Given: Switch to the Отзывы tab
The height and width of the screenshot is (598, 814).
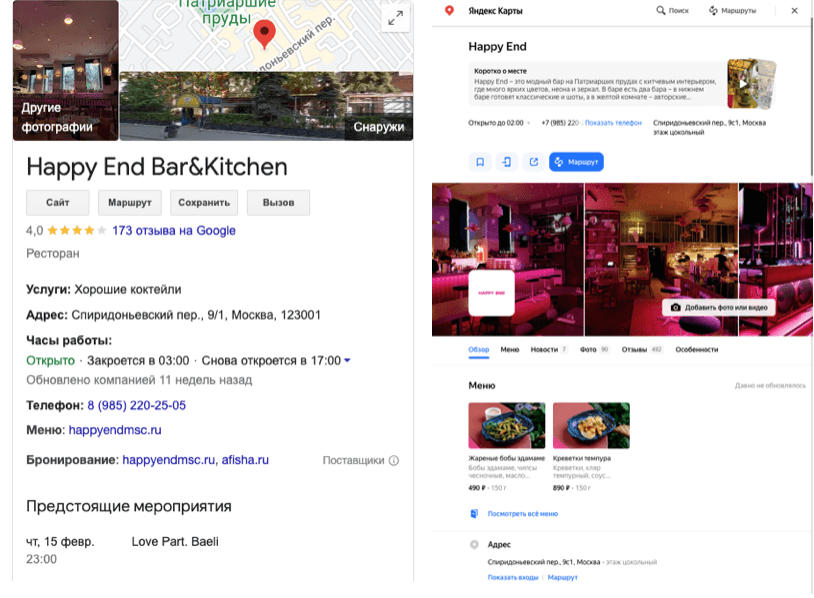Looking at the screenshot, I should pyautogui.click(x=642, y=350).
